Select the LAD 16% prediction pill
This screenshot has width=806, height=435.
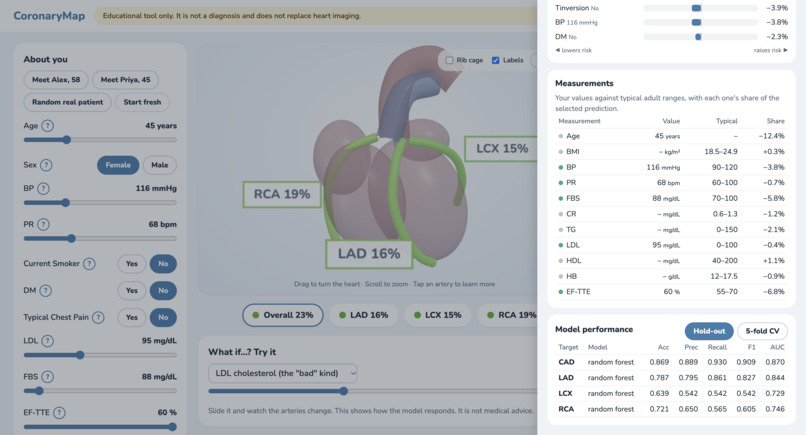(x=363, y=315)
